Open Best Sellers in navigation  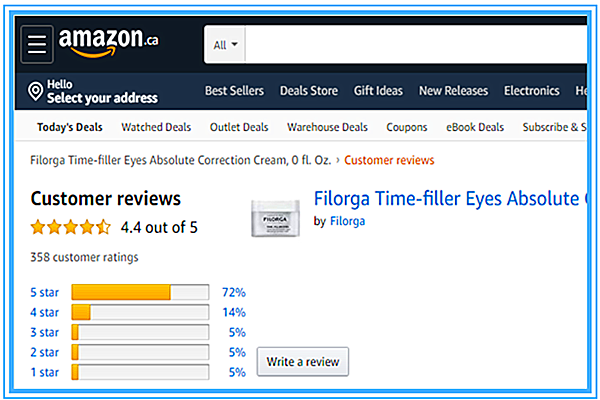(x=234, y=91)
